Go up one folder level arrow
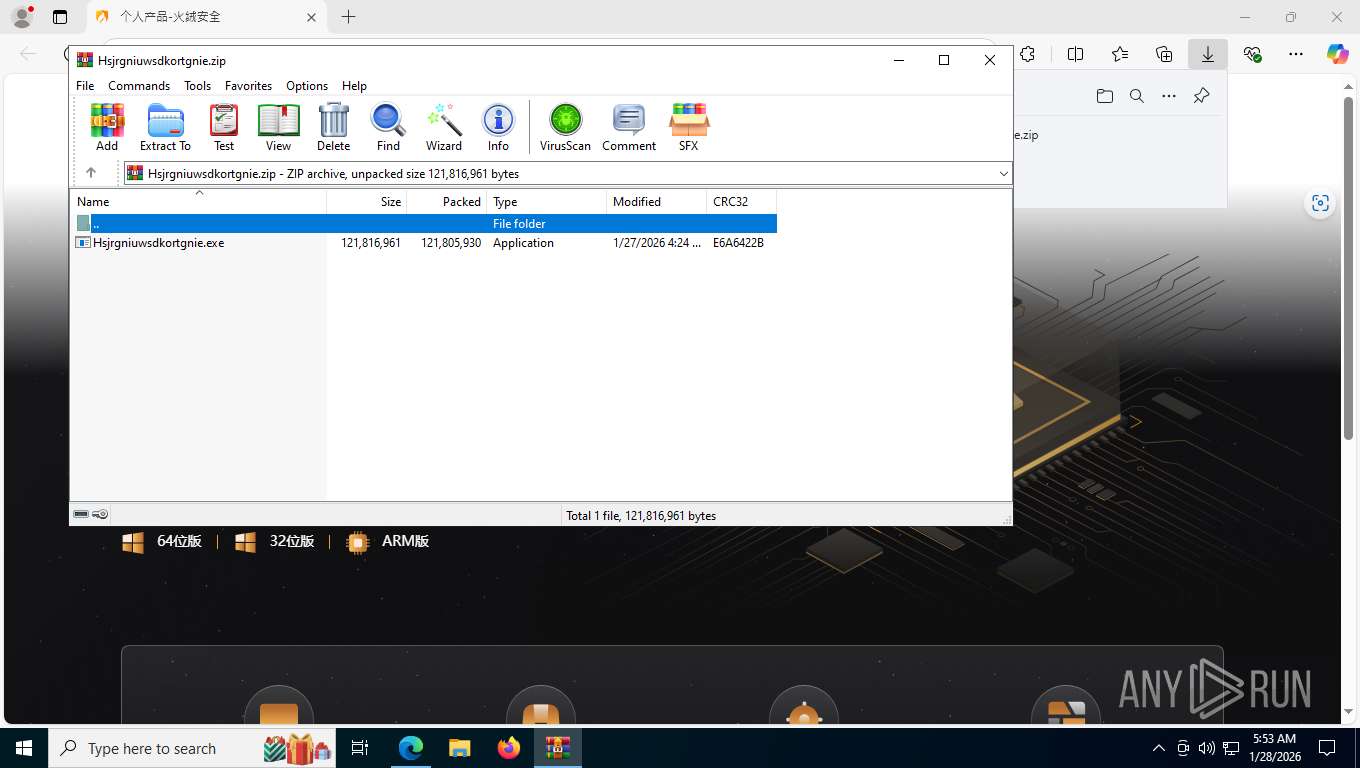Image resolution: width=1360 pixels, height=768 pixels. [x=91, y=173]
